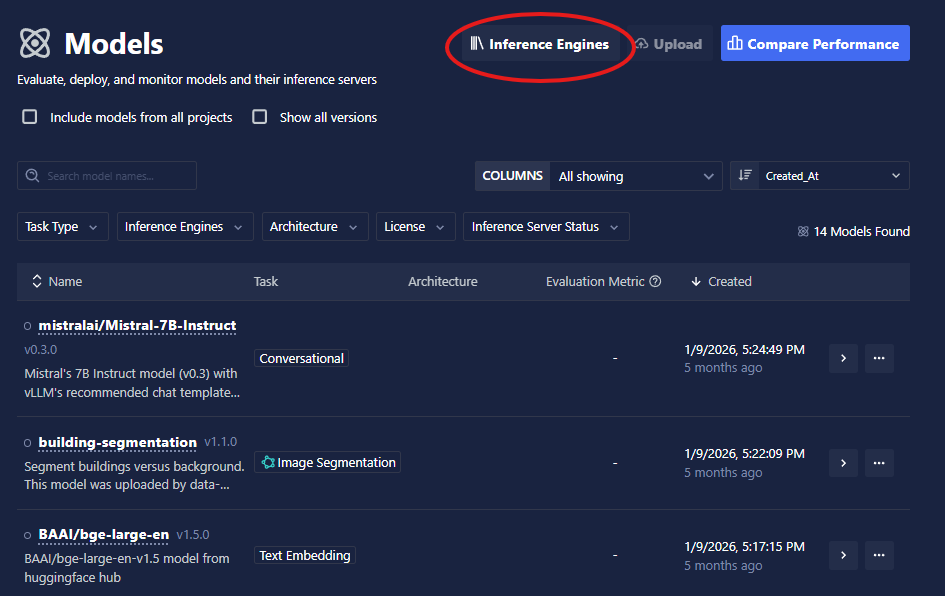Enable Include models from all projects
This screenshot has height=596, width=945.
(30, 117)
